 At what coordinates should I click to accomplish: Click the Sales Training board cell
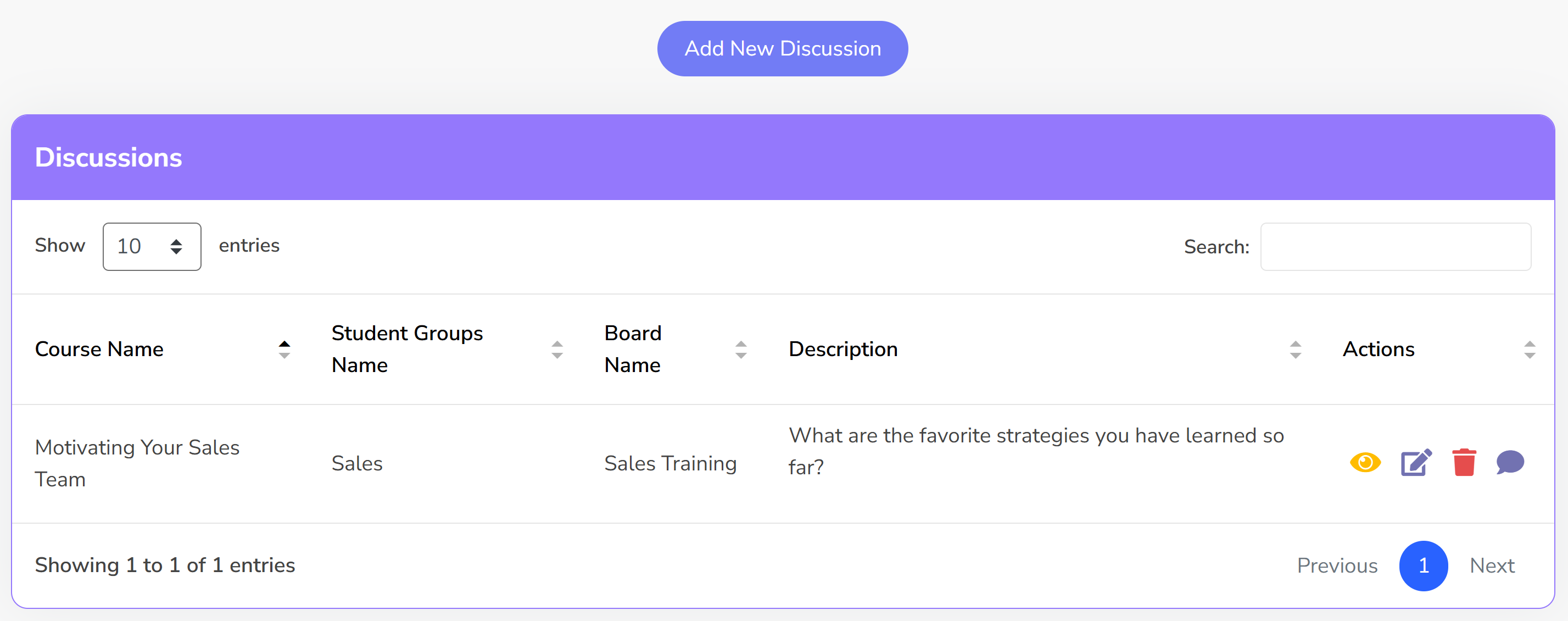coord(670,463)
